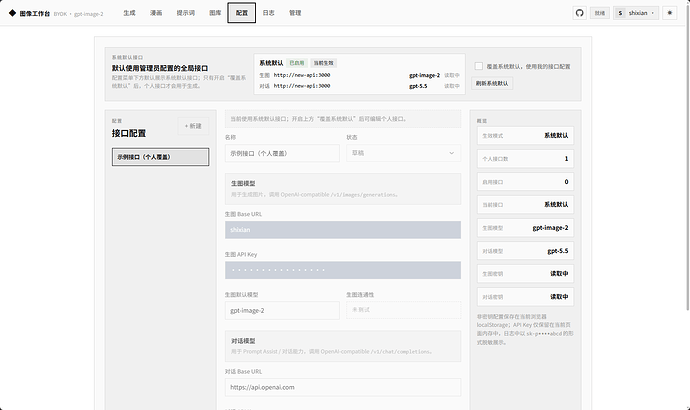
Task: Click the status badge beside GitHub icon
Action: click(x=600, y=13)
